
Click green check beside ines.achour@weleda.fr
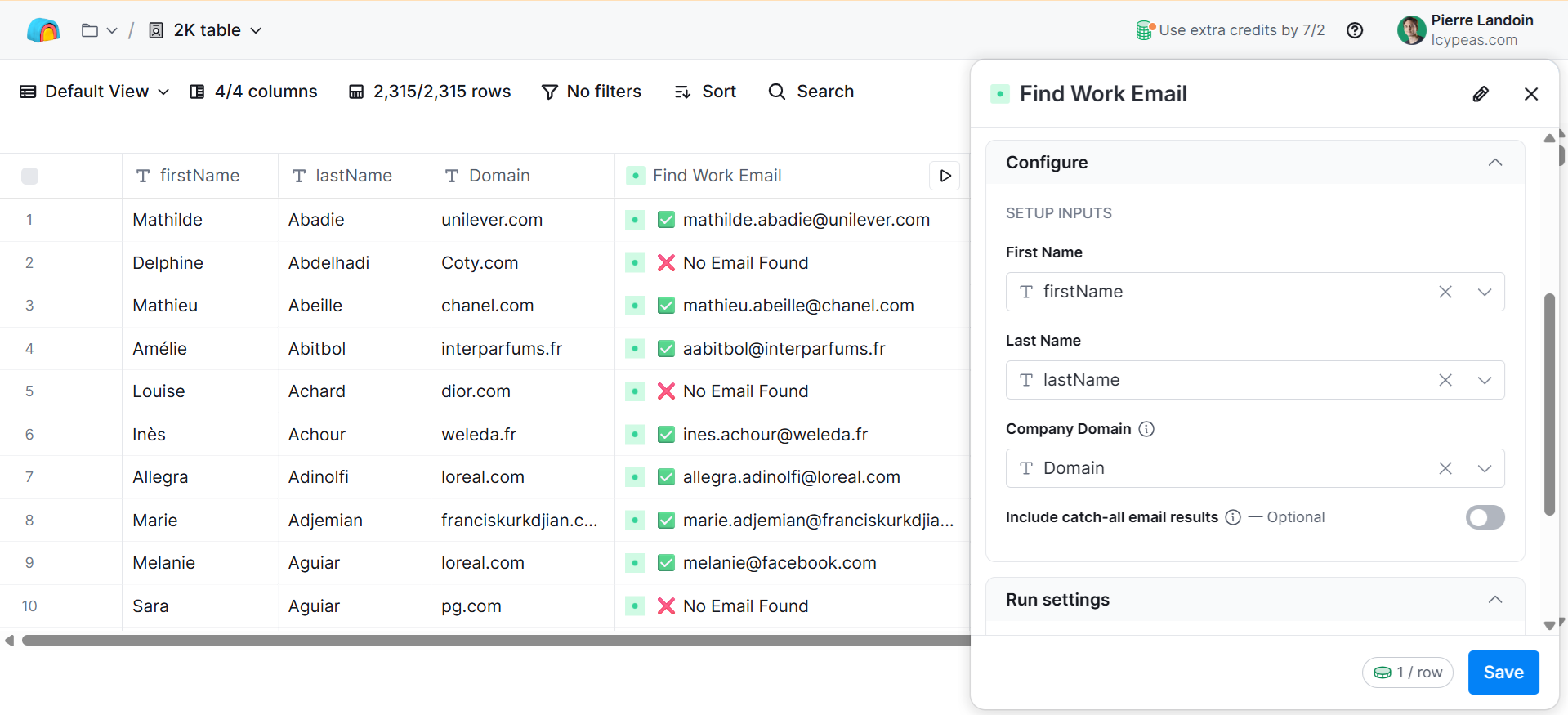(667, 435)
